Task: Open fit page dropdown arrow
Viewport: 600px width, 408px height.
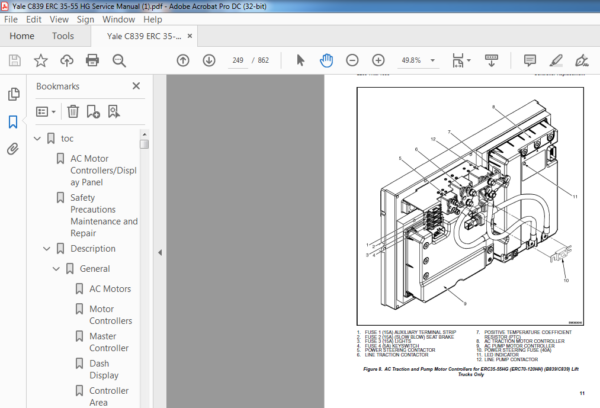Action: tap(469, 60)
